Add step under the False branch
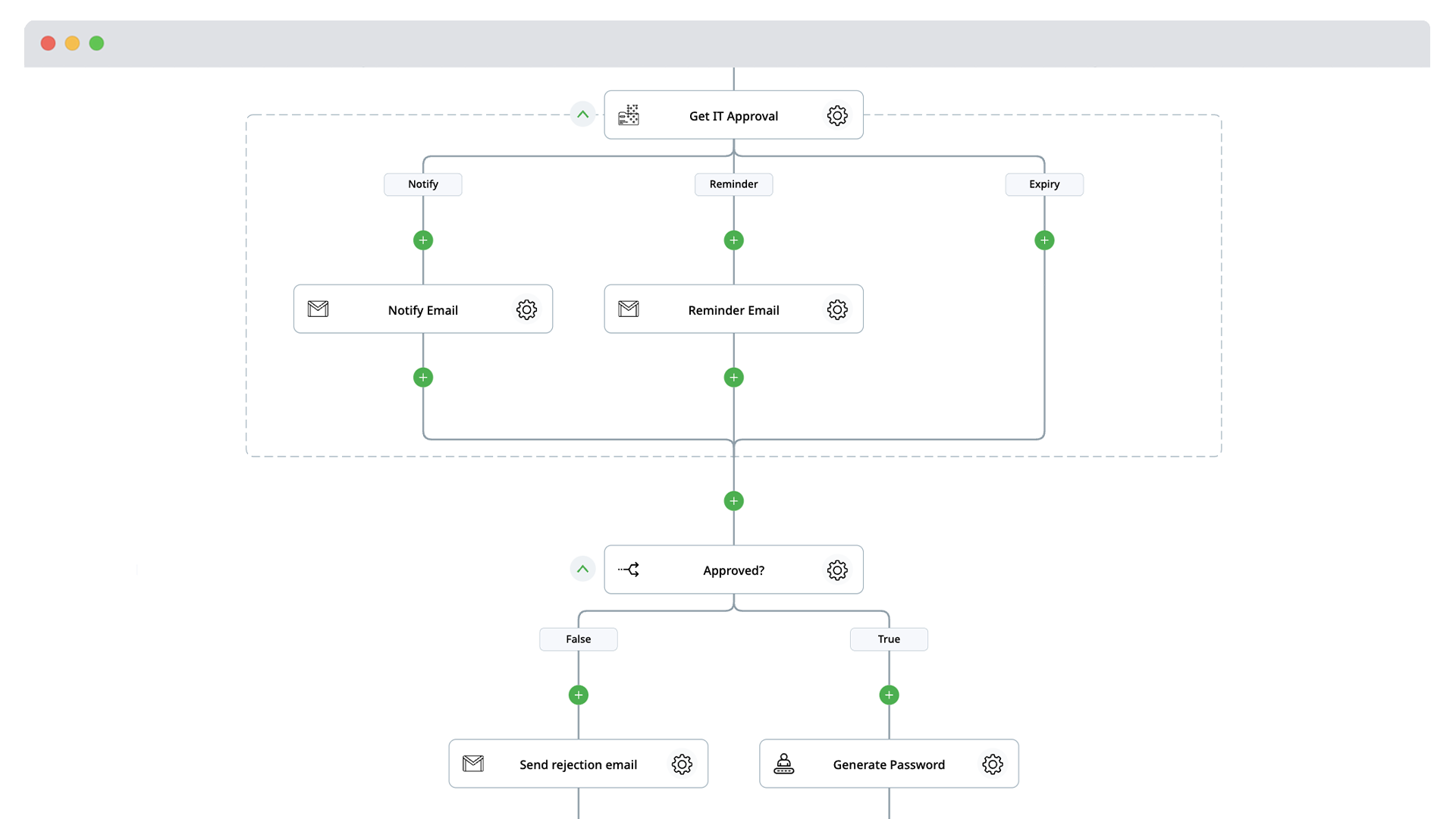Viewport: 1456px width, 819px height. pyautogui.click(x=579, y=695)
